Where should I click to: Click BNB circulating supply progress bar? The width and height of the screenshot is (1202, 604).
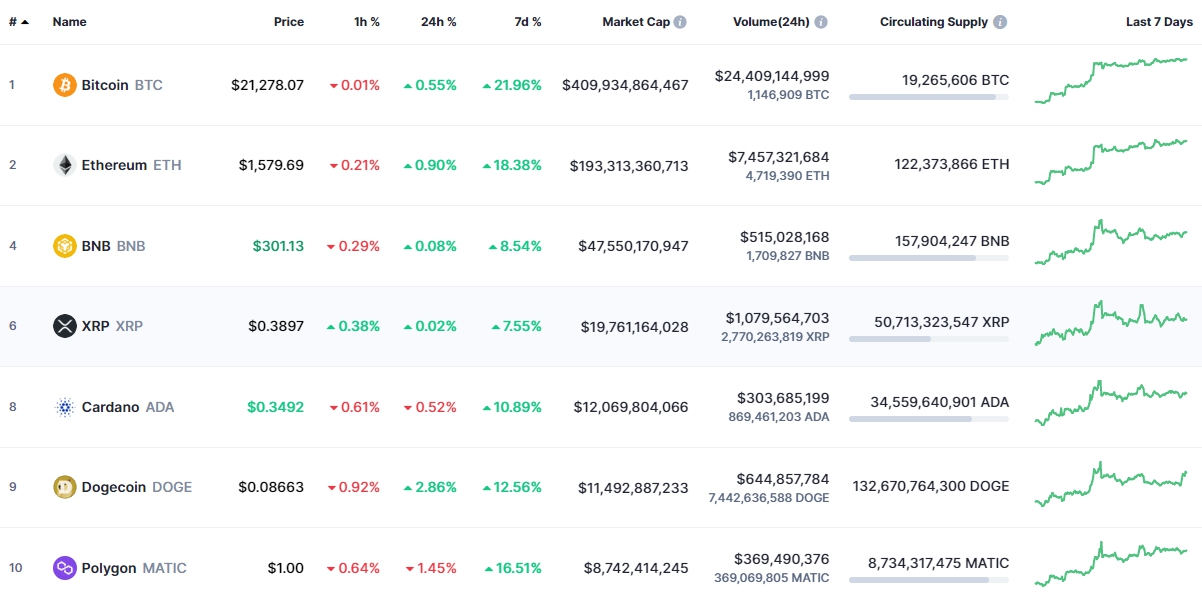tap(929, 258)
